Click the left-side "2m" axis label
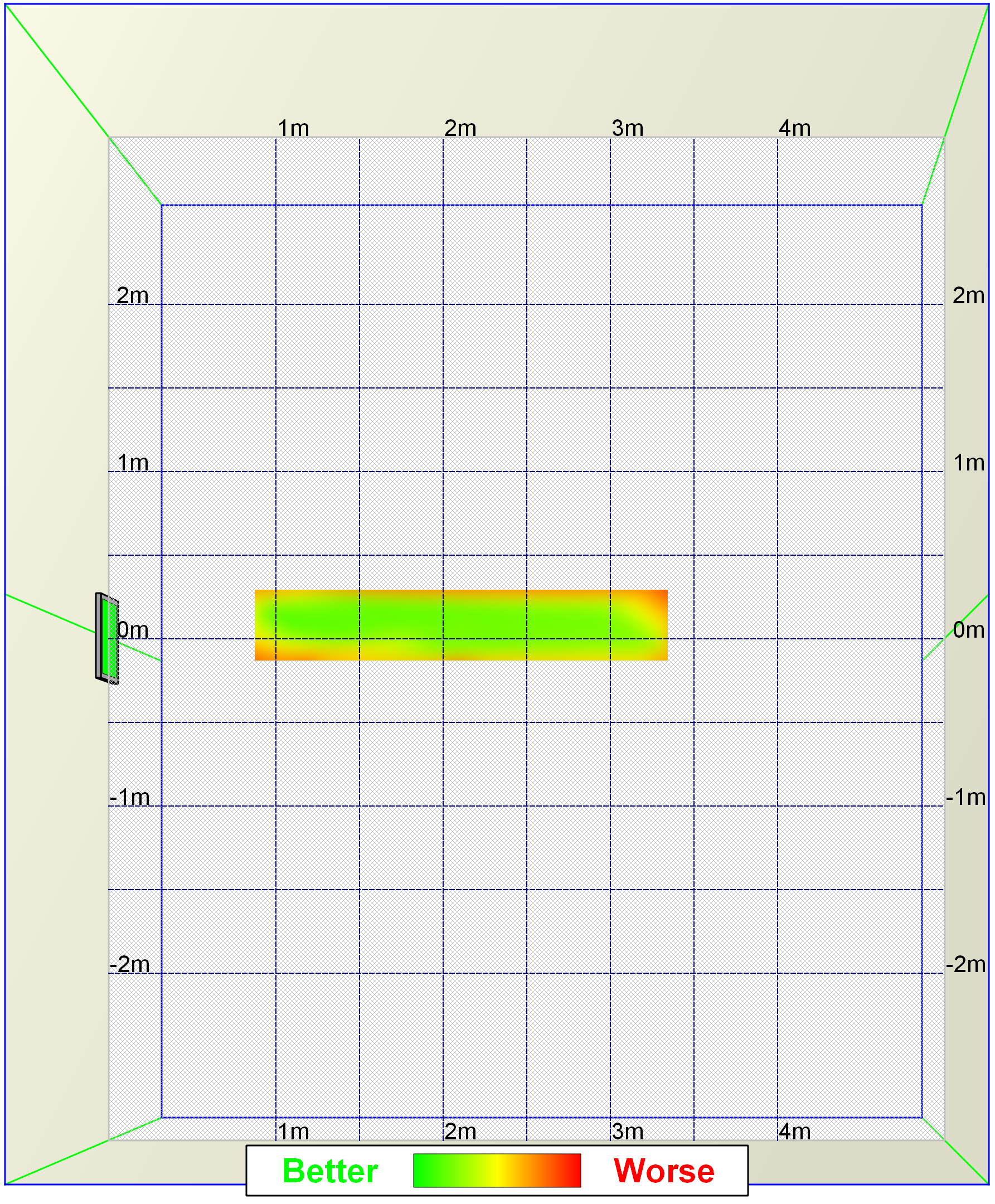 click(x=133, y=295)
